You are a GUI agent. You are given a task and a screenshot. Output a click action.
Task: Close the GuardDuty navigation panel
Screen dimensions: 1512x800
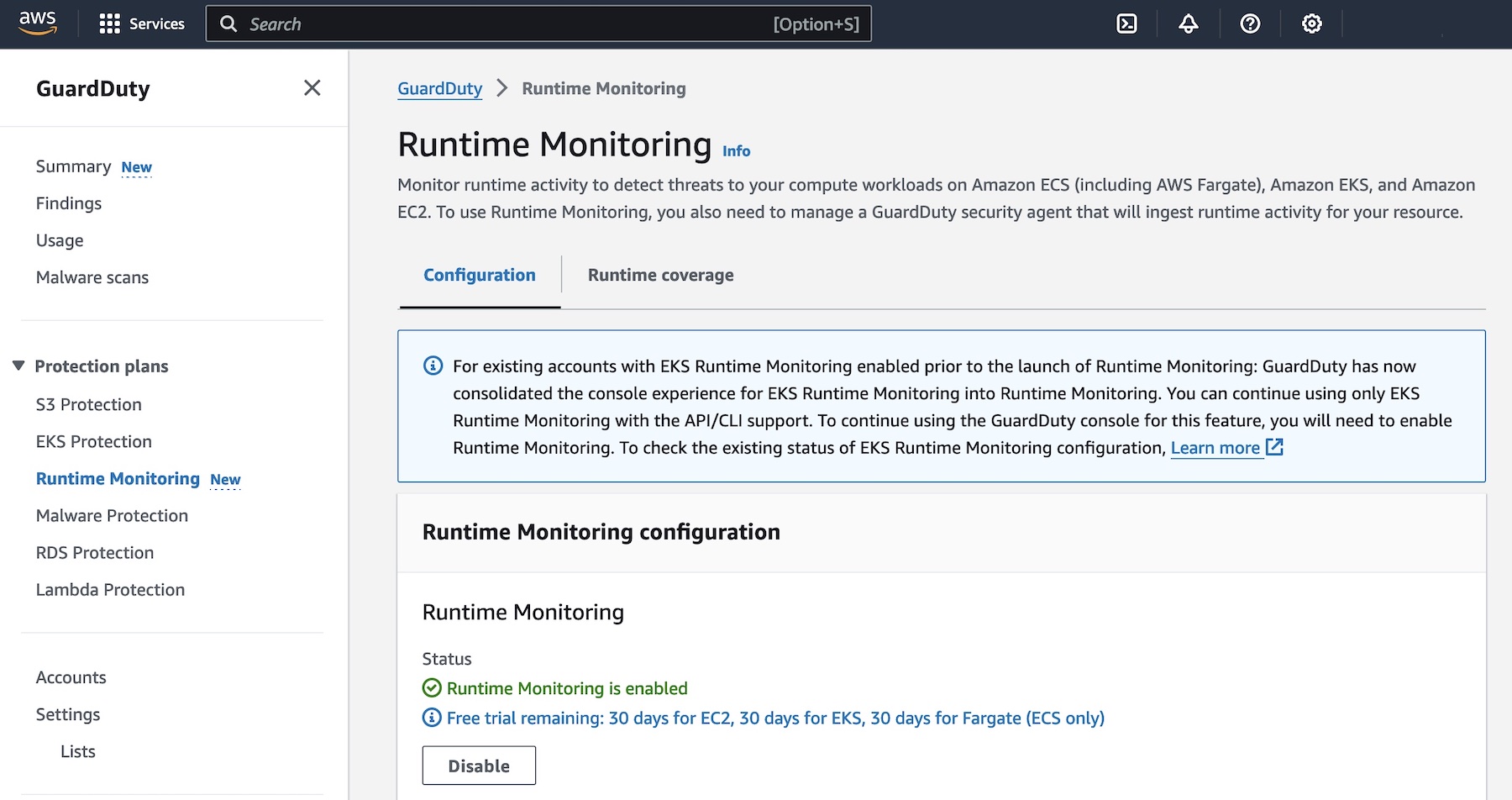(312, 88)
